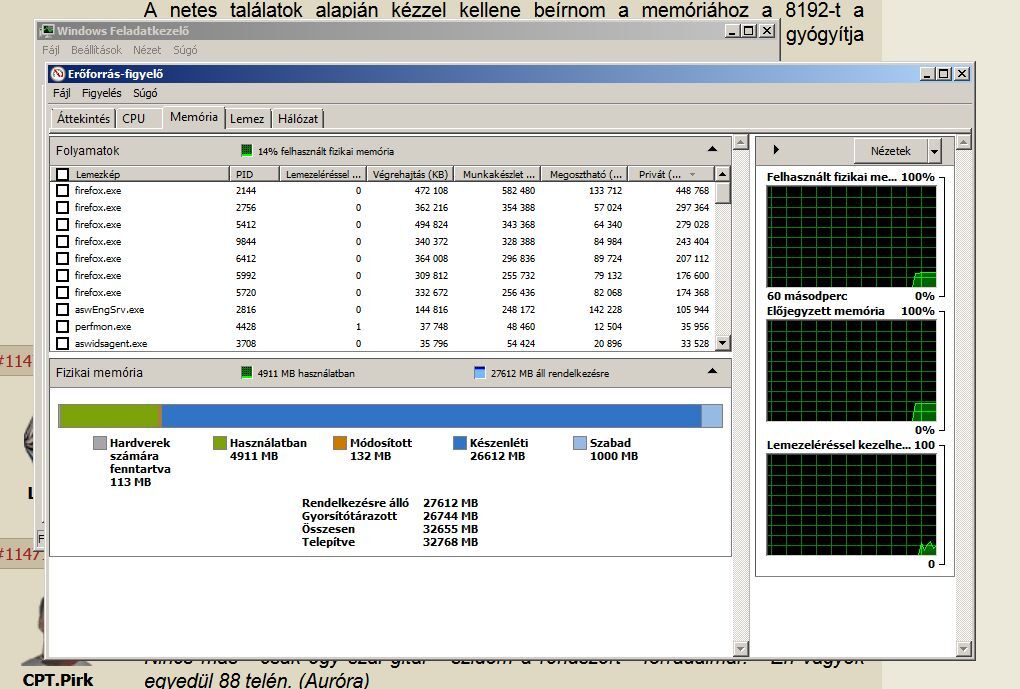This screenshot has width=1020, height=689.
Task: Open Nézet menu in Windows Feladatkezelő
Action: click(x=147, y=50)
